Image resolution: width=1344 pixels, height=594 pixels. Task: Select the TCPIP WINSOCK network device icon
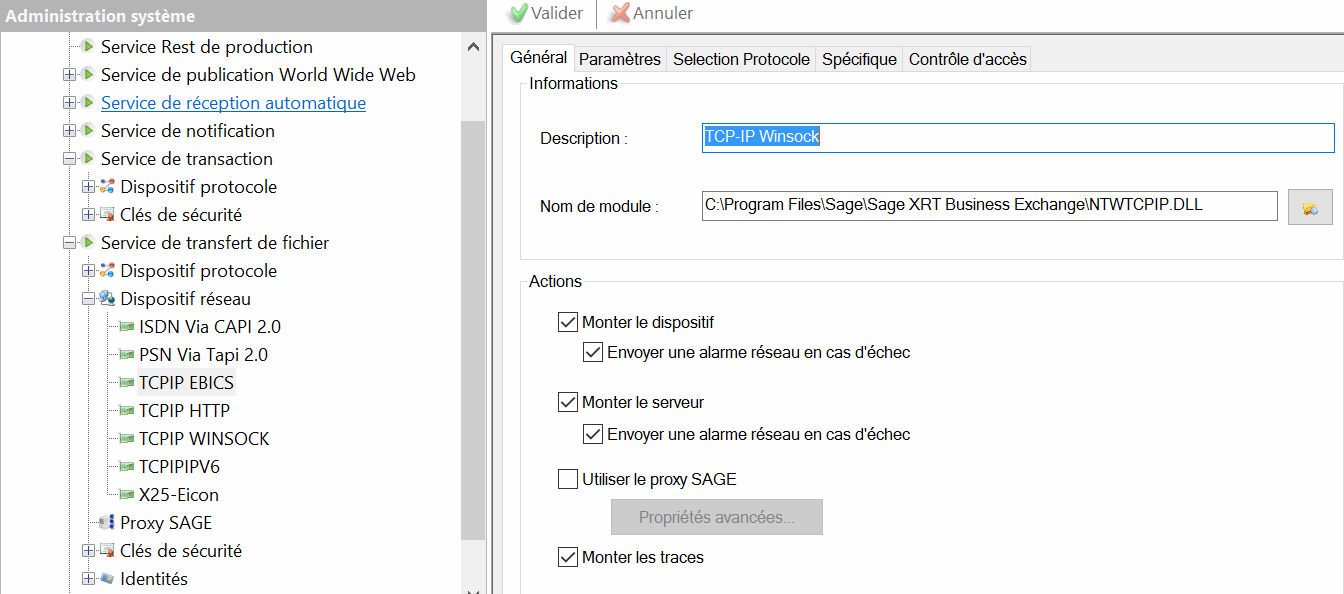click(x=126, y=439)
